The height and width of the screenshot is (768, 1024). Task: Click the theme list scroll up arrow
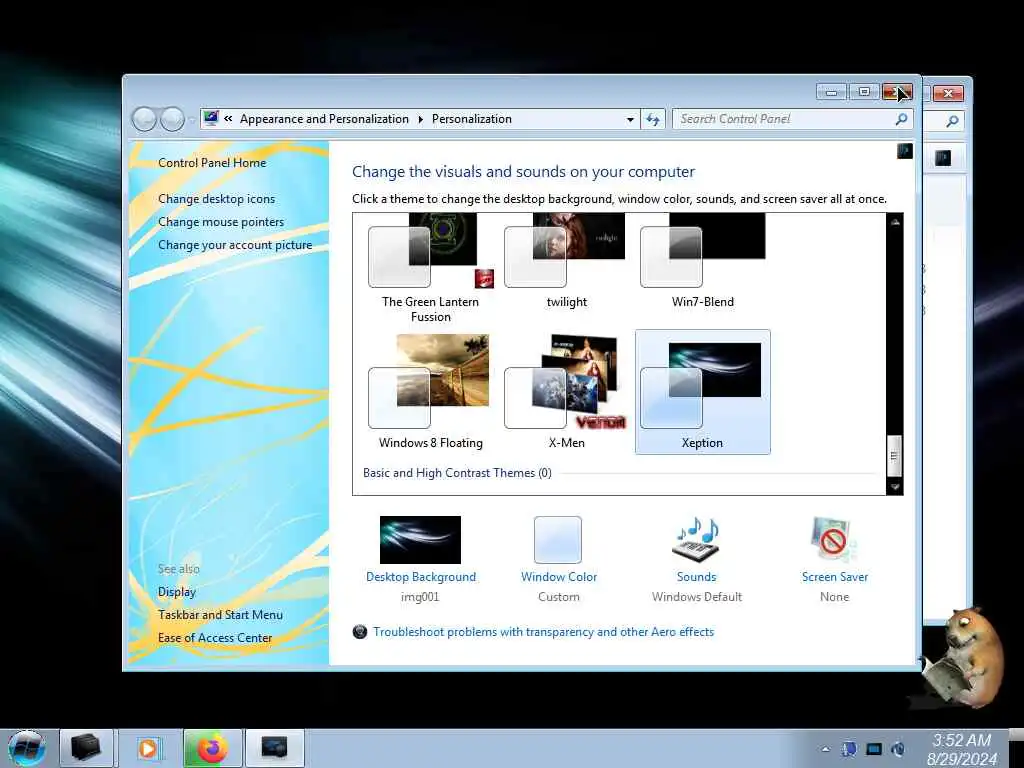coord(895,222)
